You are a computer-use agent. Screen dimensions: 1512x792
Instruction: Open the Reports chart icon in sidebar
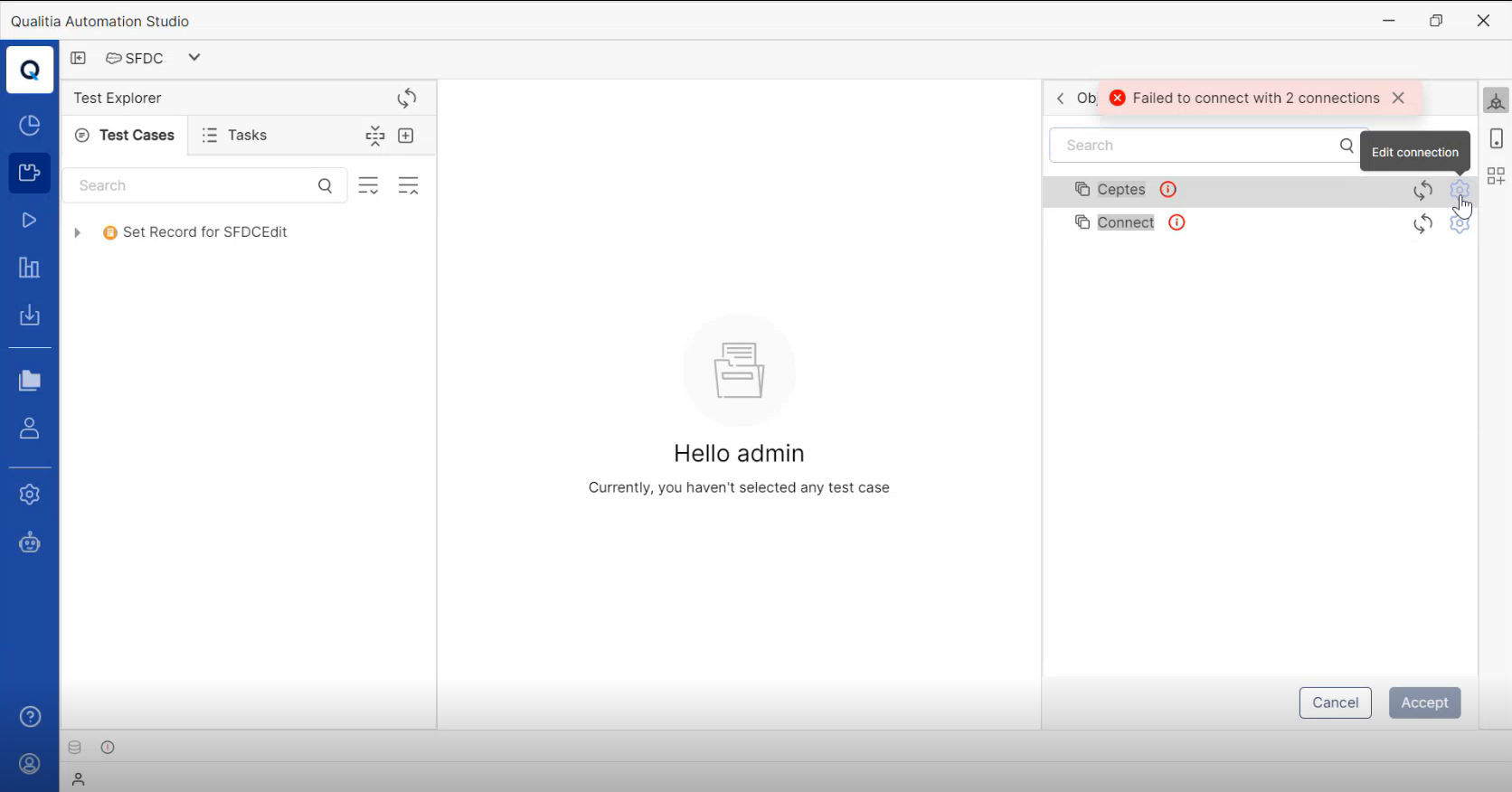[29, 268]
